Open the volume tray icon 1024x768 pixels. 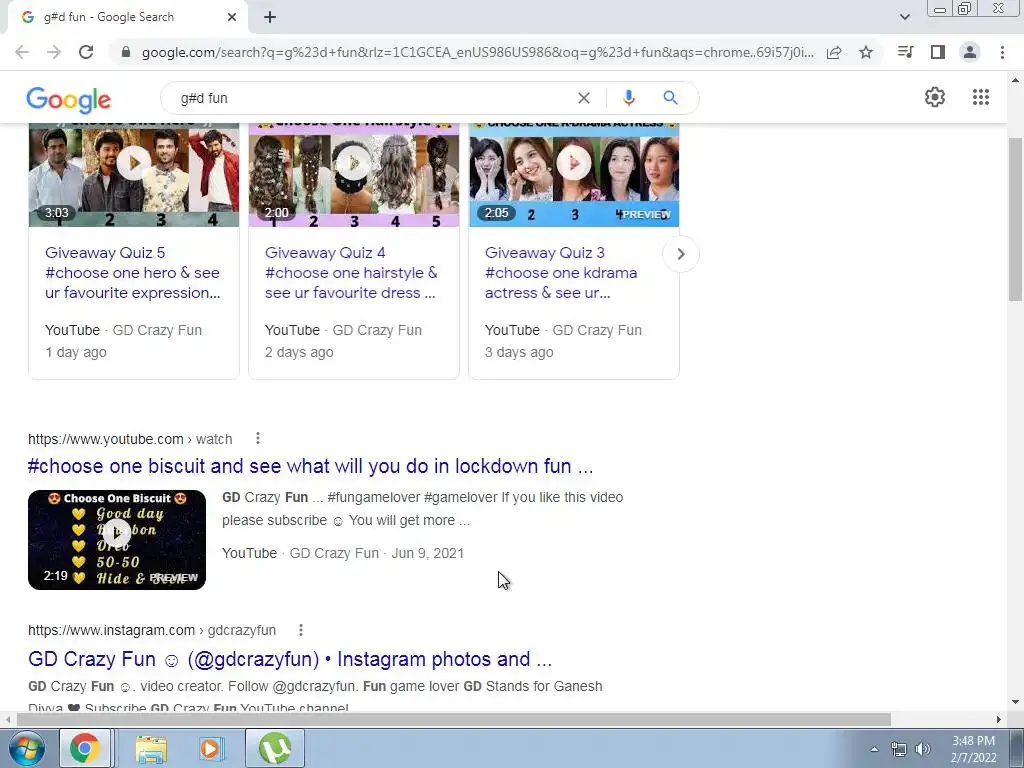click(923, 749)
